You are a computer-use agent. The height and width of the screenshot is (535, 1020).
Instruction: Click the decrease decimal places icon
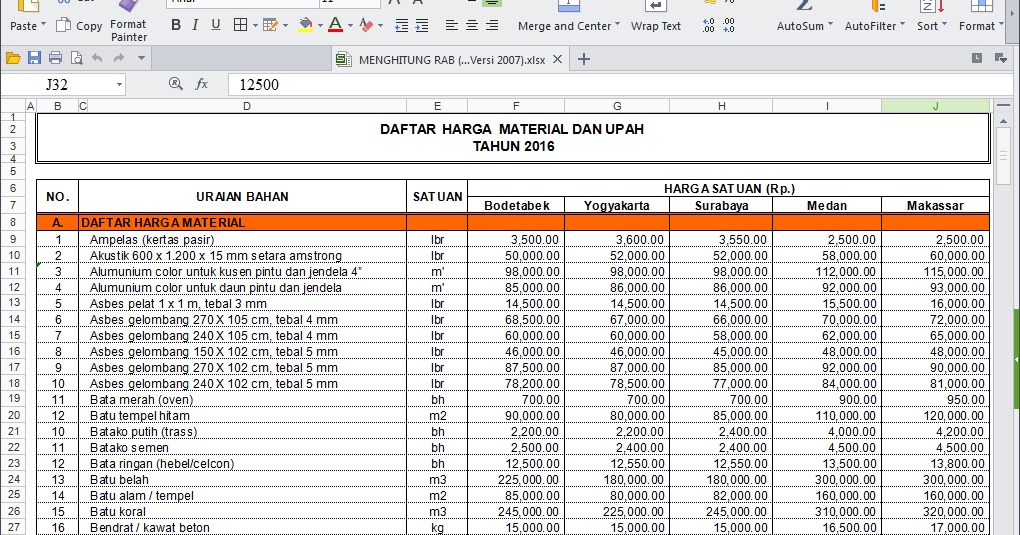(x=729, y=26)
